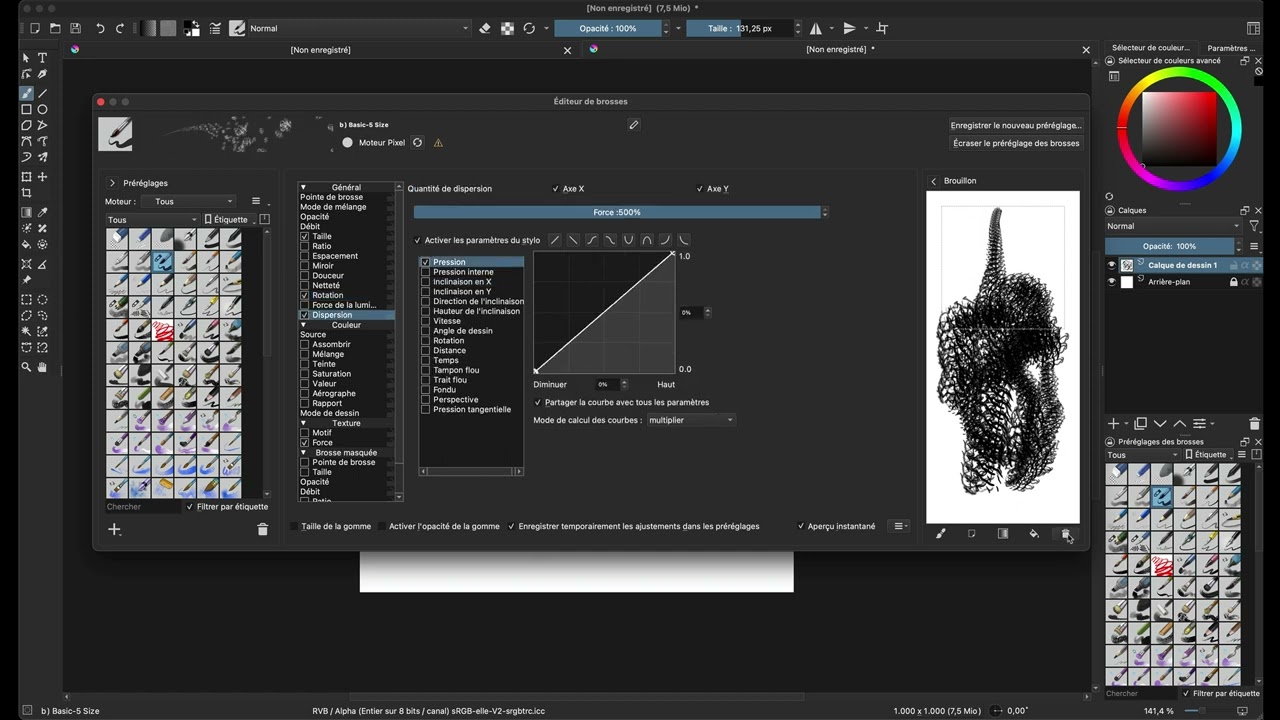The height and width of the screenshot is (720, 1280).
Task: Undo the last action
Action: point(100,28)
